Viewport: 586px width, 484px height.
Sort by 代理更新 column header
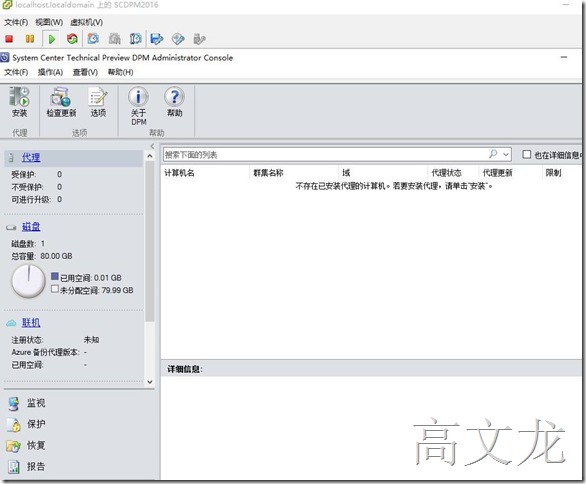[497, 173]
